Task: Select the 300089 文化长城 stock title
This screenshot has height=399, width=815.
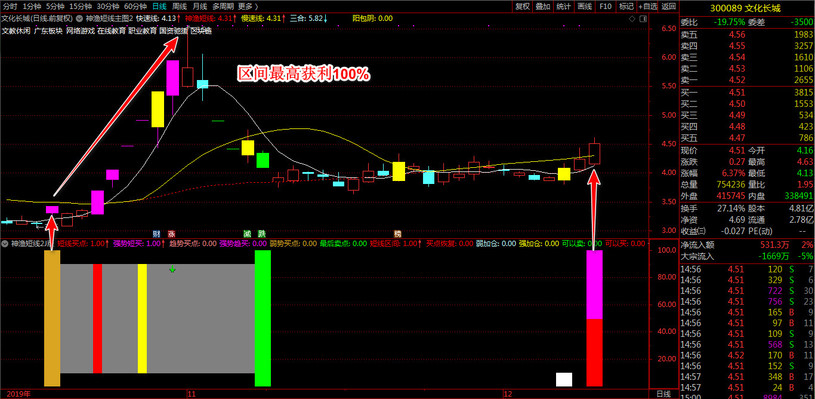Action: (747, 7)
